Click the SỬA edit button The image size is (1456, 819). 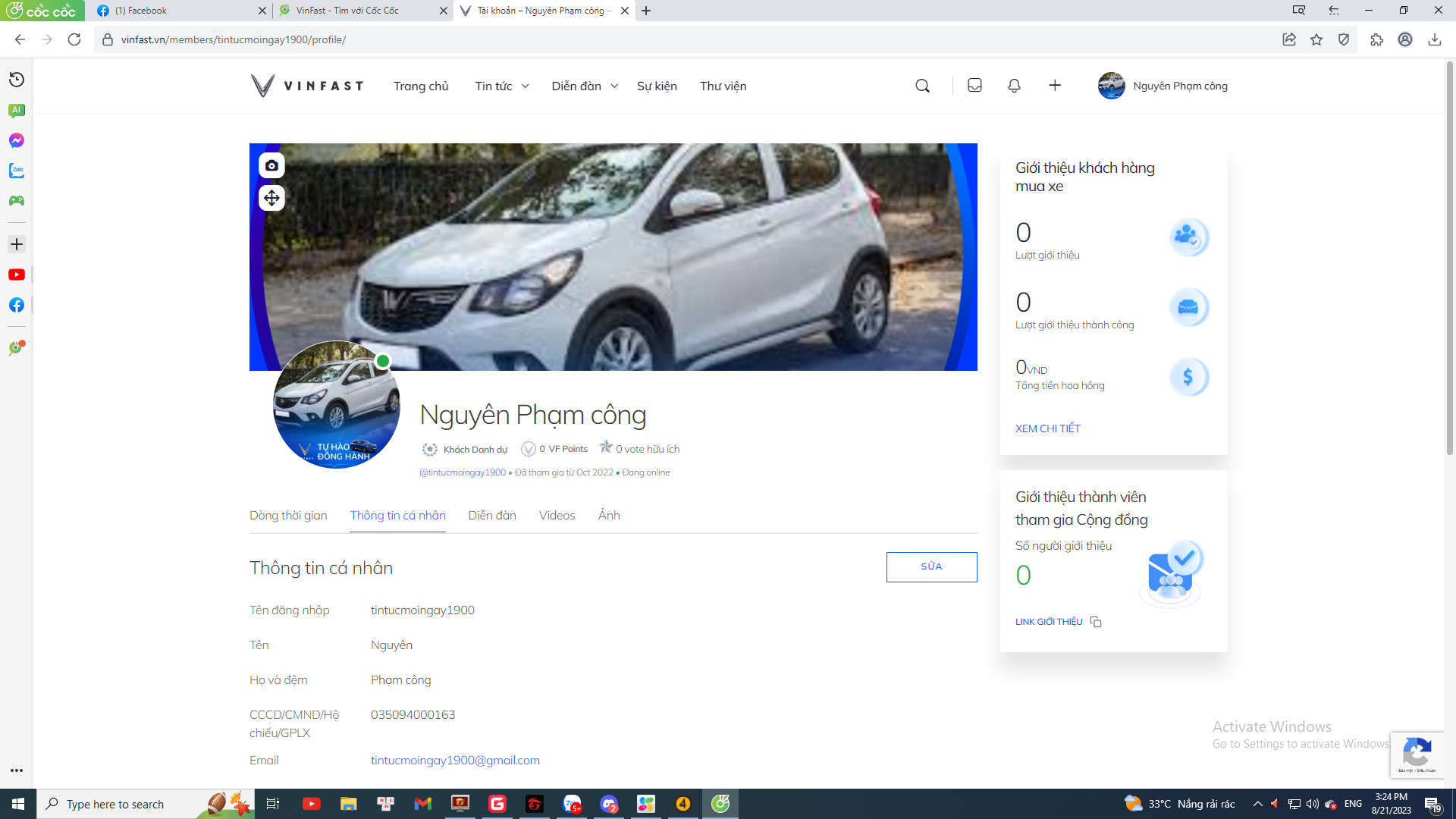[931, 566]
